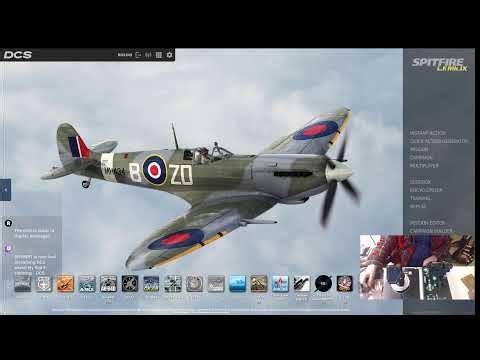Select the red star on light blue module icon
Image resolution: width=480 pixels, height=360 pixels.
tap(280, 284)
